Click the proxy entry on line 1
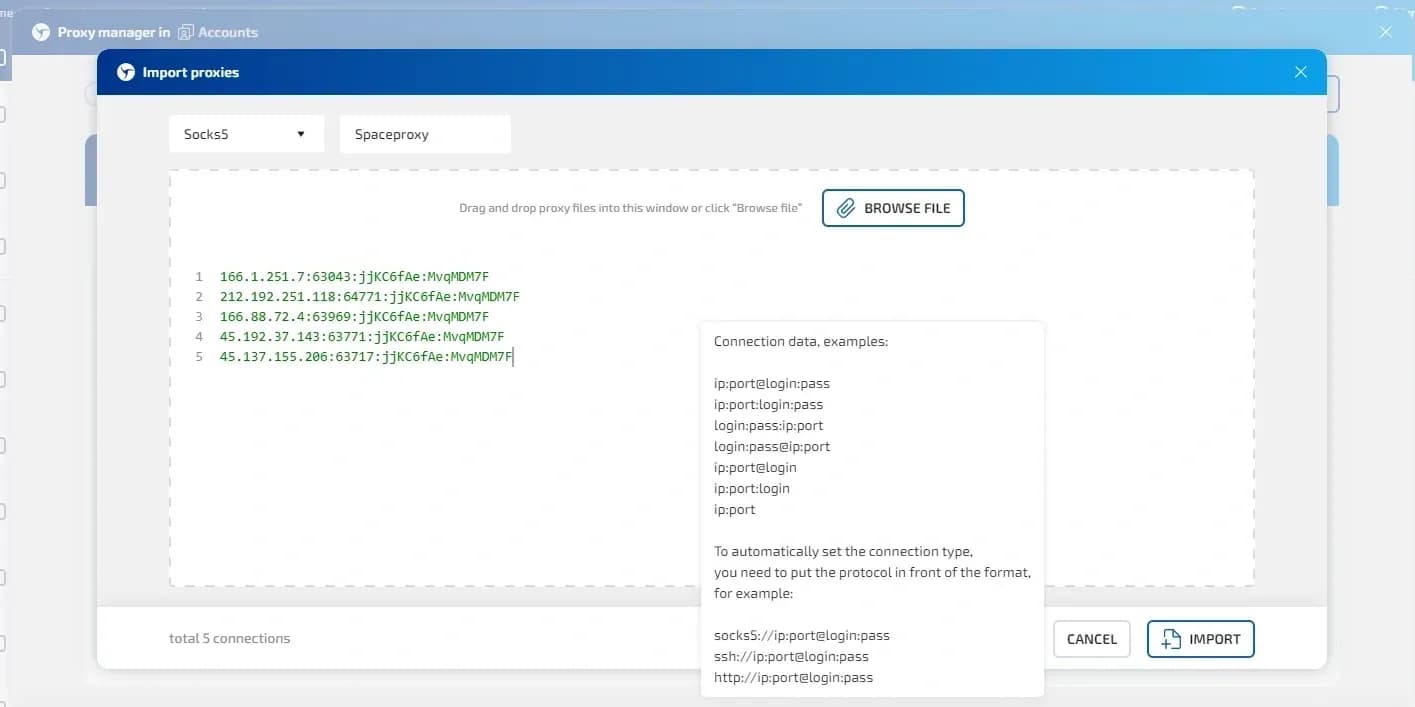 pyautogui.click(x=354, y=276)
